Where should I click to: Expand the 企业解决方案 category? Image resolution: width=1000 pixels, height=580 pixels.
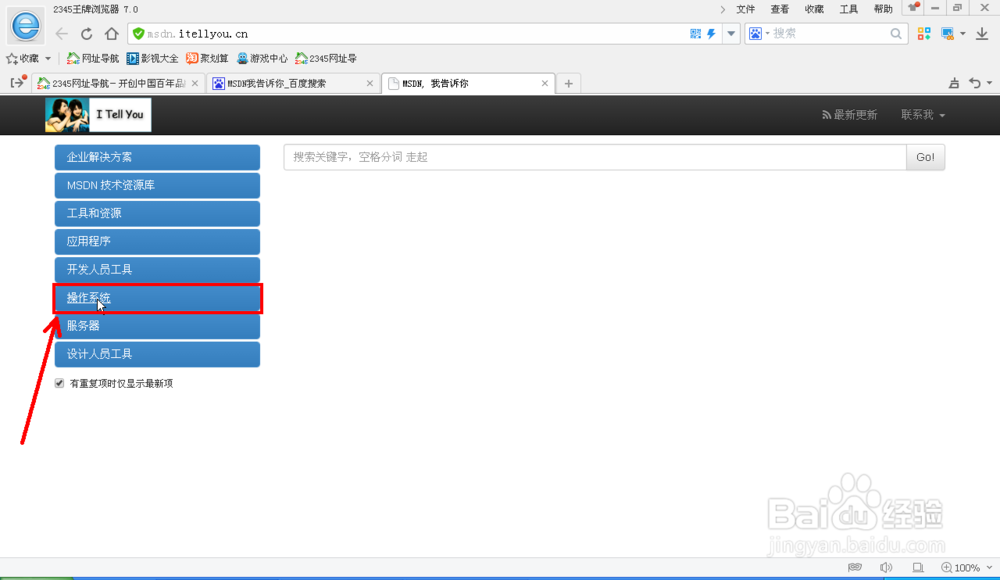(158, 157)
